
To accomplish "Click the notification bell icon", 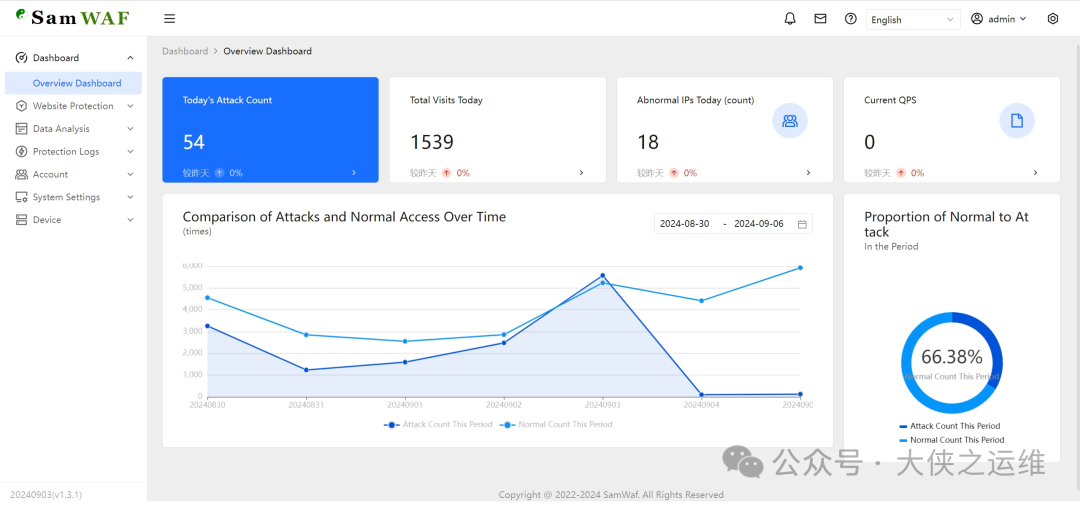I will tap(790, 19).
